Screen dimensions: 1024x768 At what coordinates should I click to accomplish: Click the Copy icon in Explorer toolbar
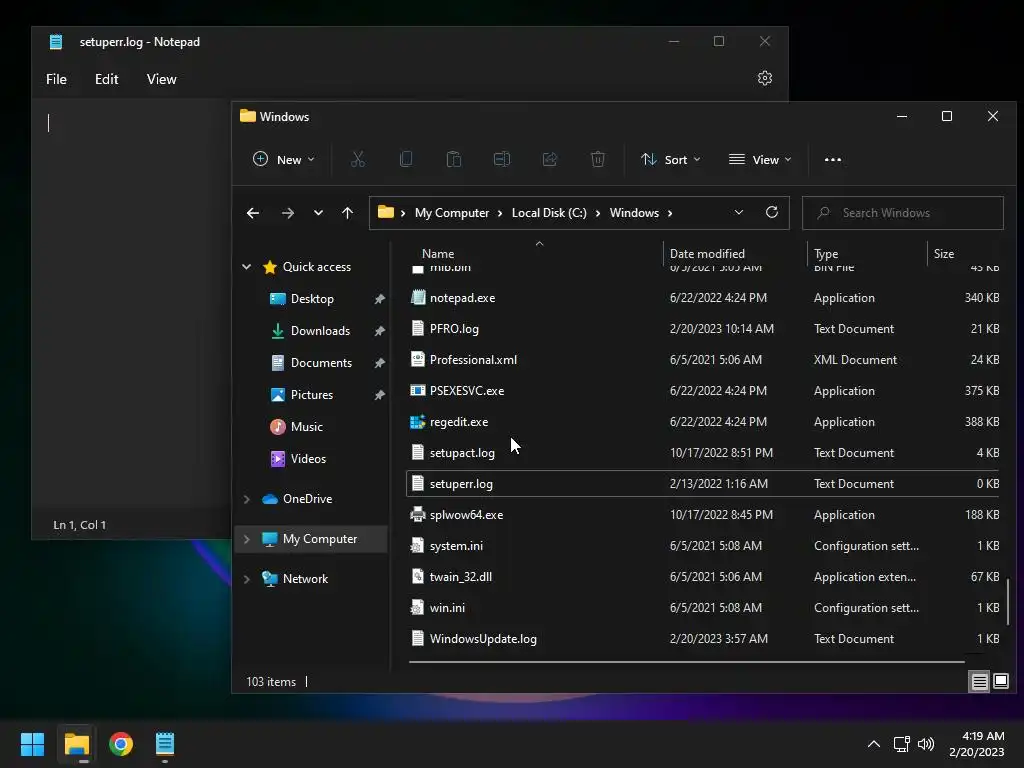(406, 159)
